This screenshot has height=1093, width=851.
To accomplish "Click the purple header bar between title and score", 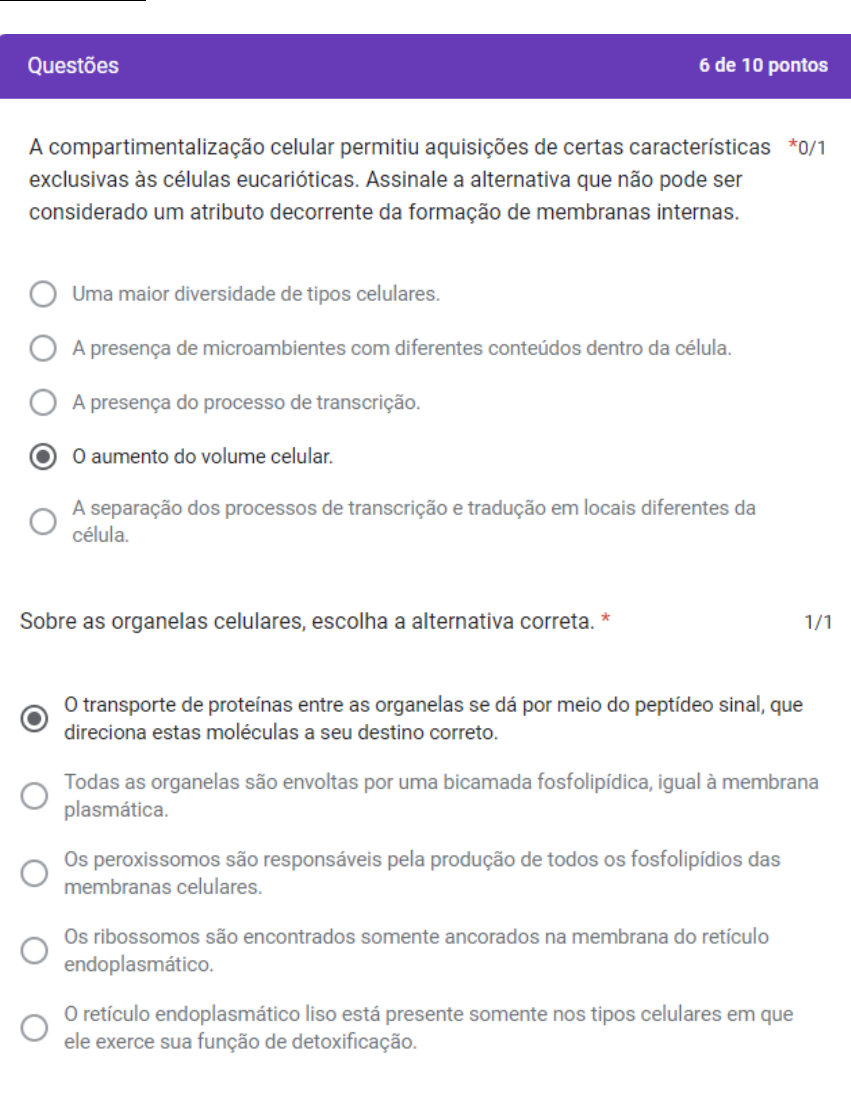I will [400, 66].
